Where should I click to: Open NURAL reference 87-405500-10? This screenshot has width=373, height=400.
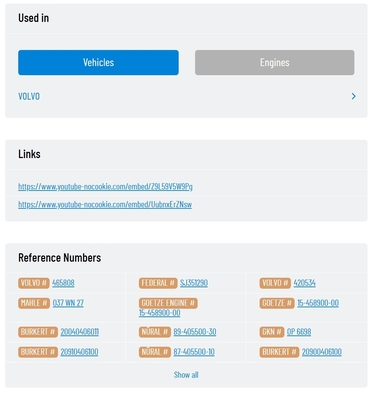[x=194, y=352]
